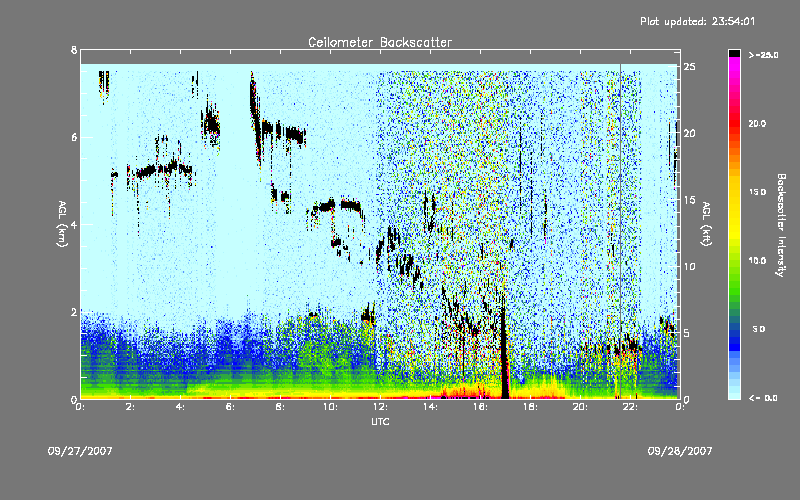Viewport: 800px width, 500px height.
Task: Click the 15.0 colorbar tick label
Action: click(757, 192)
